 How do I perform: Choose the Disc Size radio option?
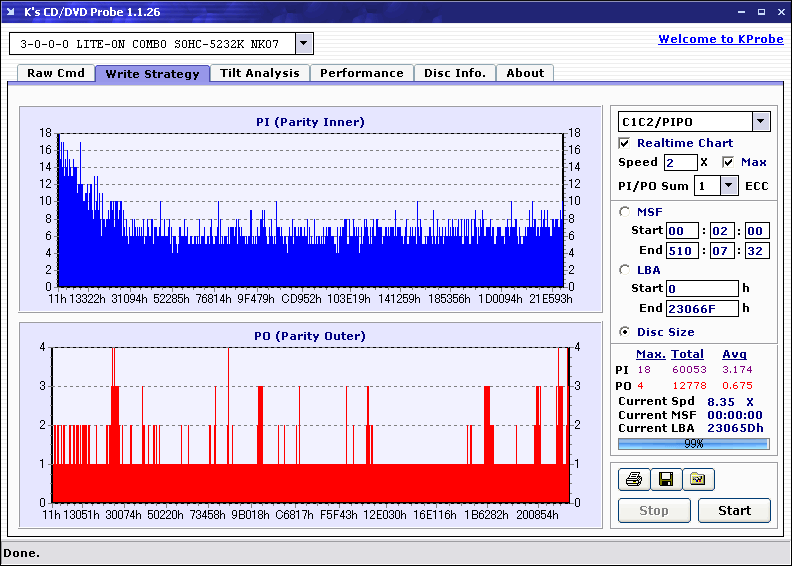[x=625, y=332]
